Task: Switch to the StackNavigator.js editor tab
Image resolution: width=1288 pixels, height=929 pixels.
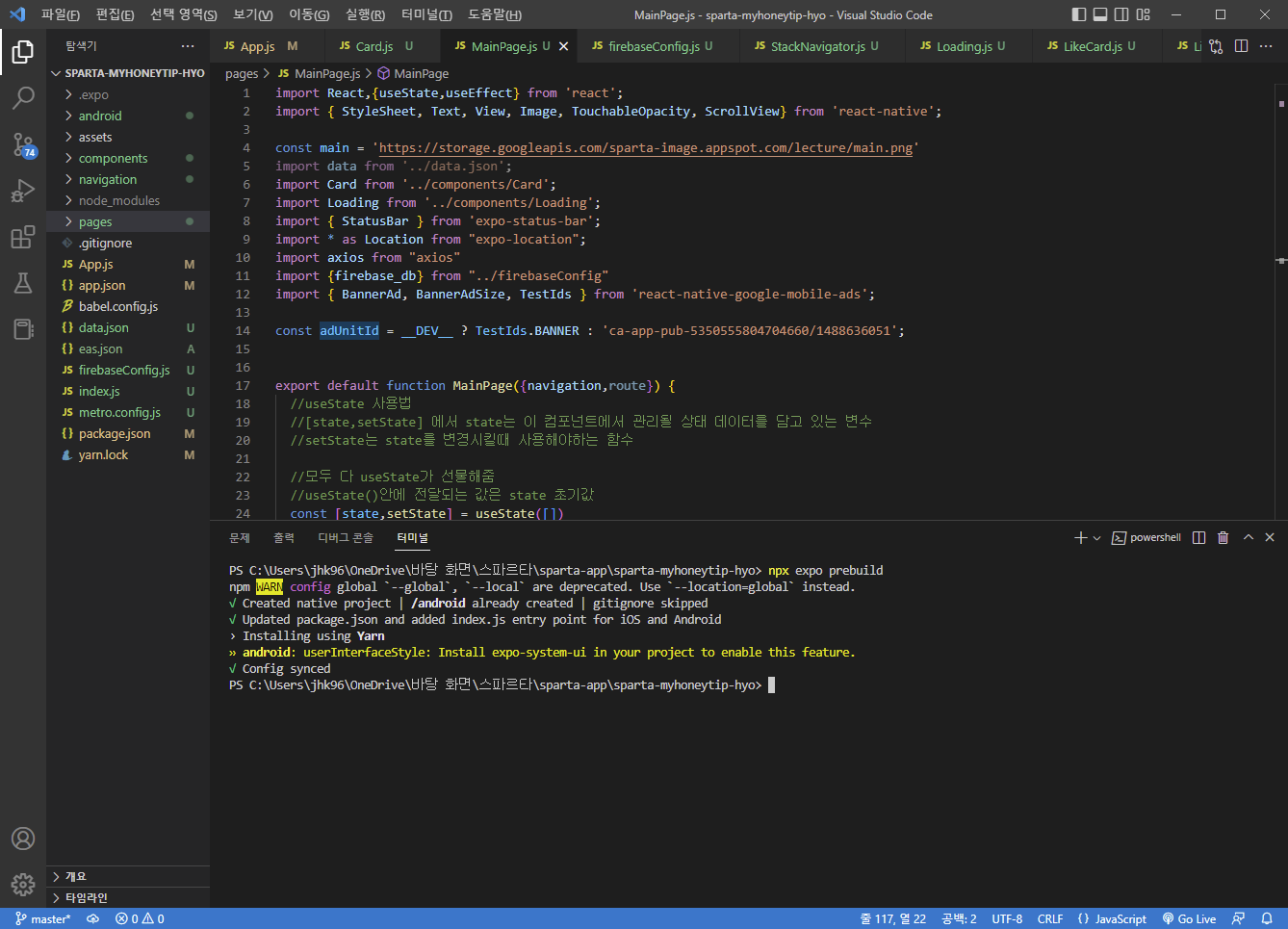Action: click(823, 46)
